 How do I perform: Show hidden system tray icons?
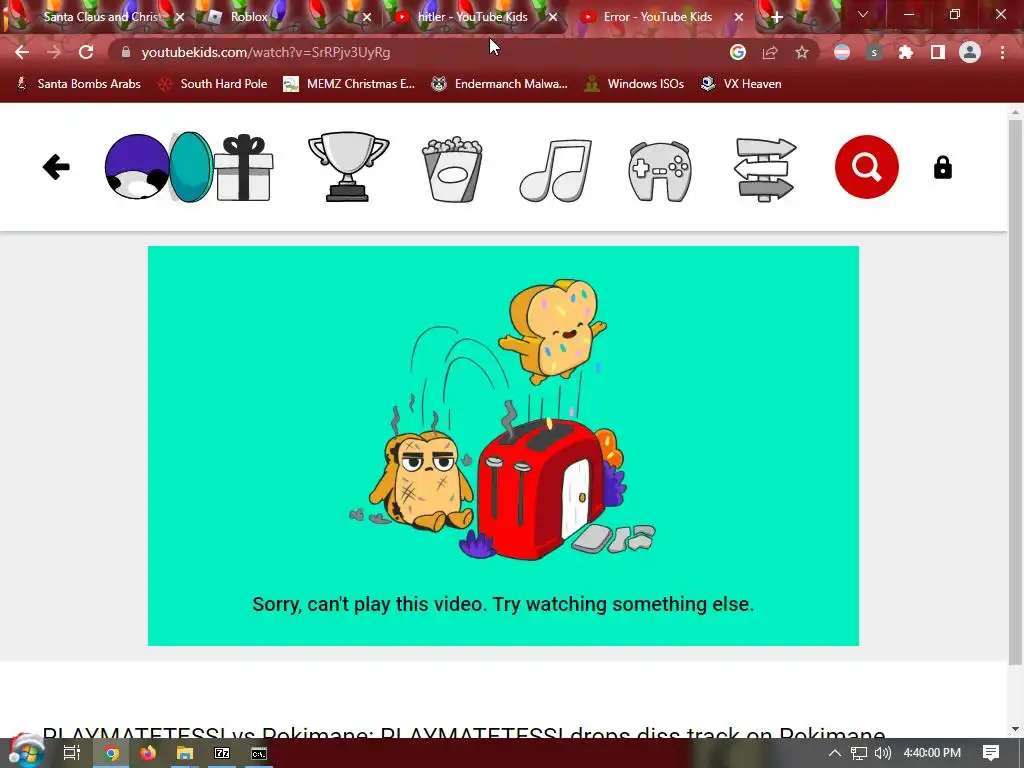835,753
